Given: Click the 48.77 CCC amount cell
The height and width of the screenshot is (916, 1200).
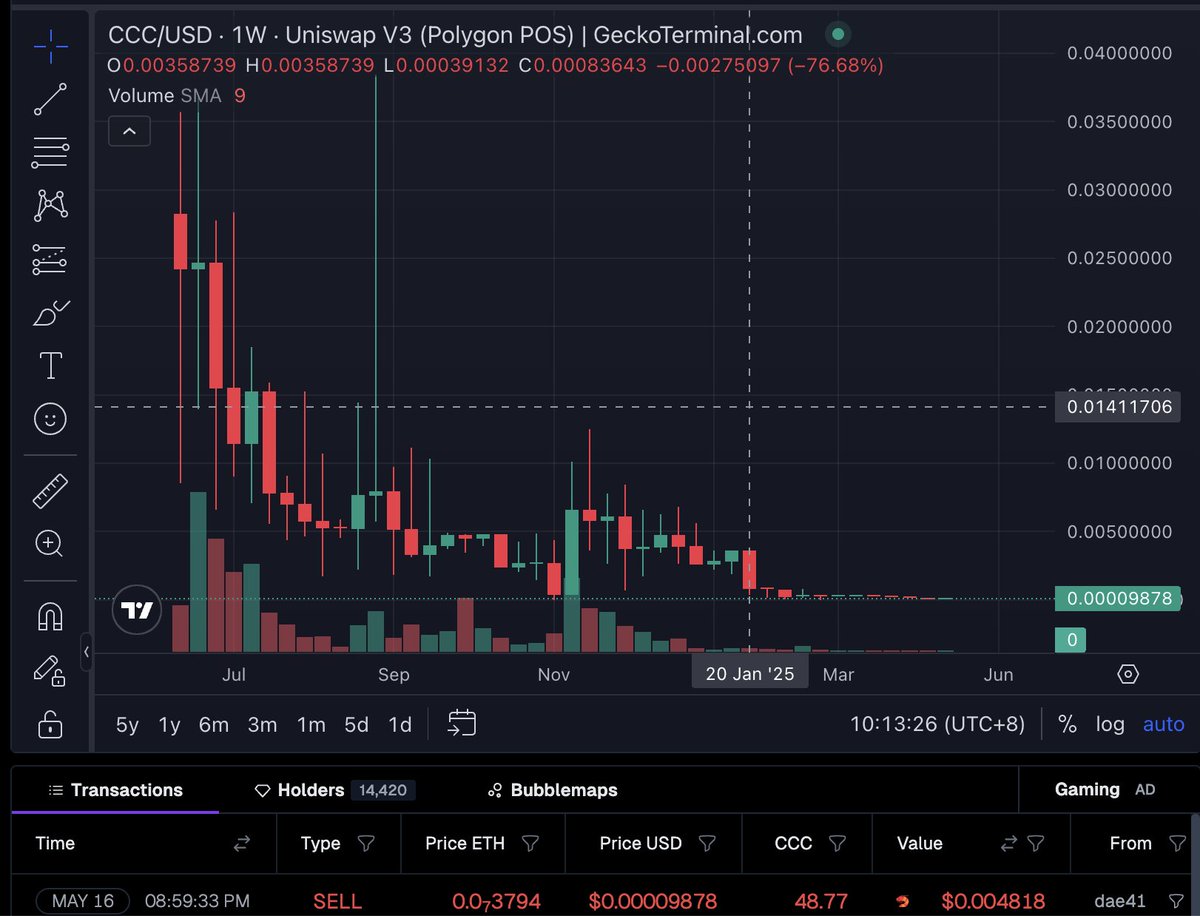Looking at the screenshot, I should pos(821,901).
